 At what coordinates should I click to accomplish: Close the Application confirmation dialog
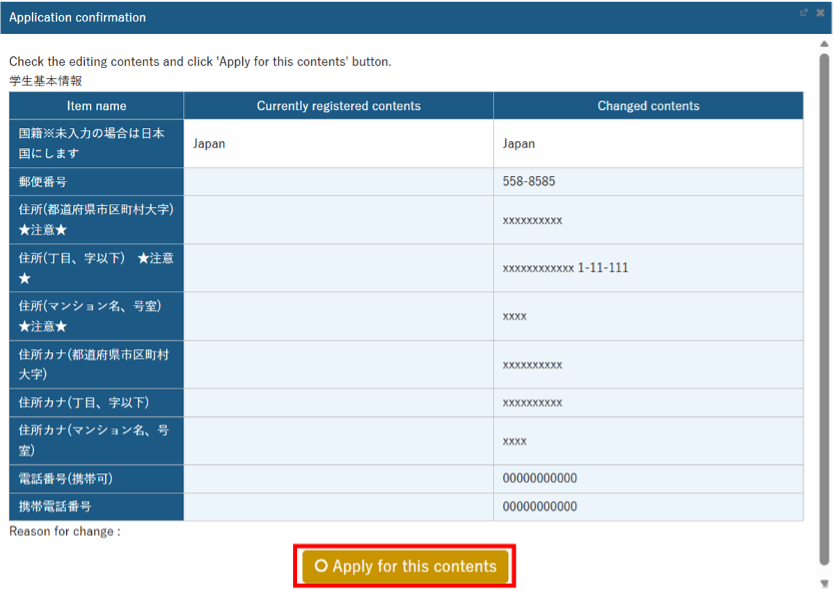(820, 13)
